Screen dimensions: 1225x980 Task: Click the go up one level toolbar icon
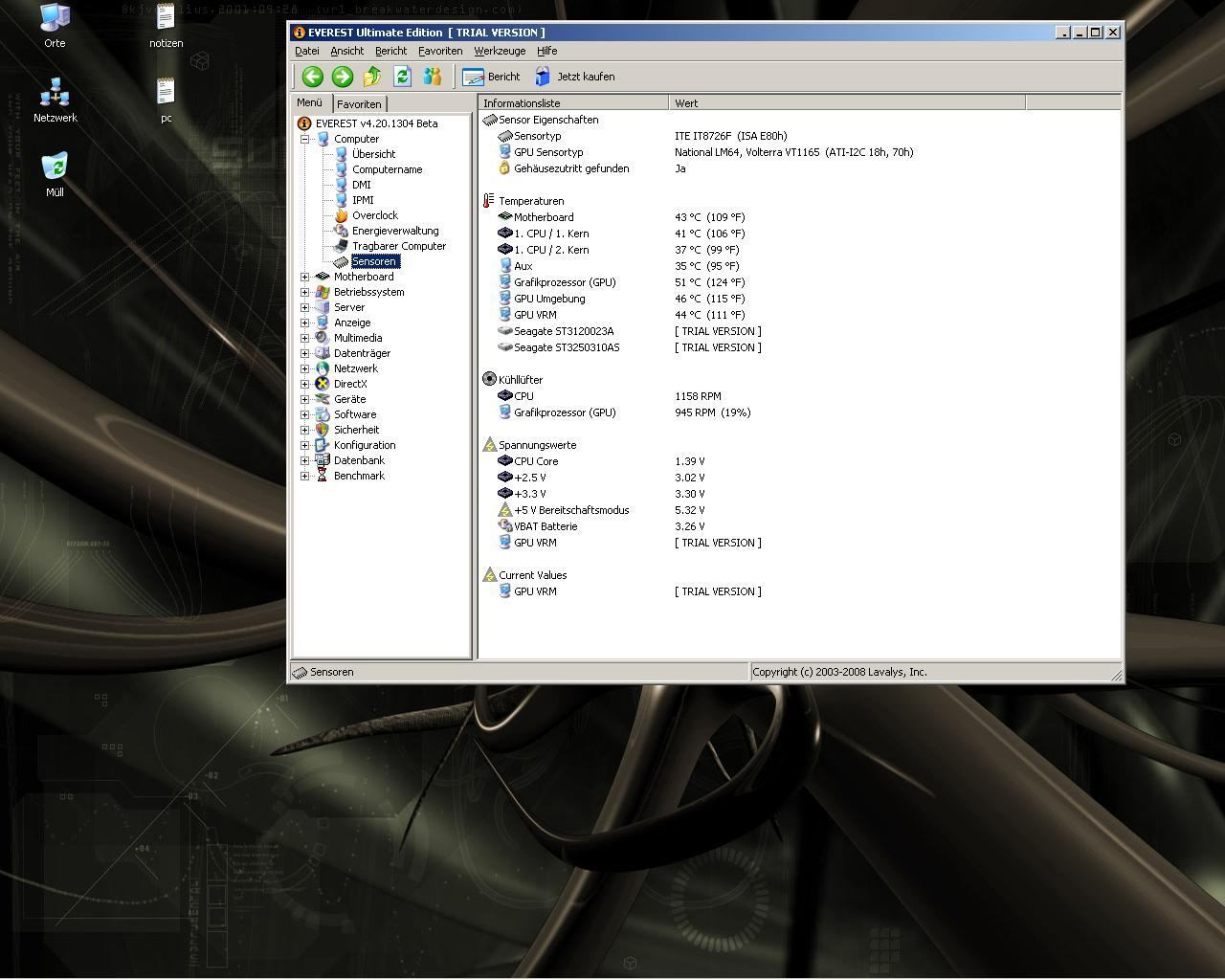tap(372, 77)
